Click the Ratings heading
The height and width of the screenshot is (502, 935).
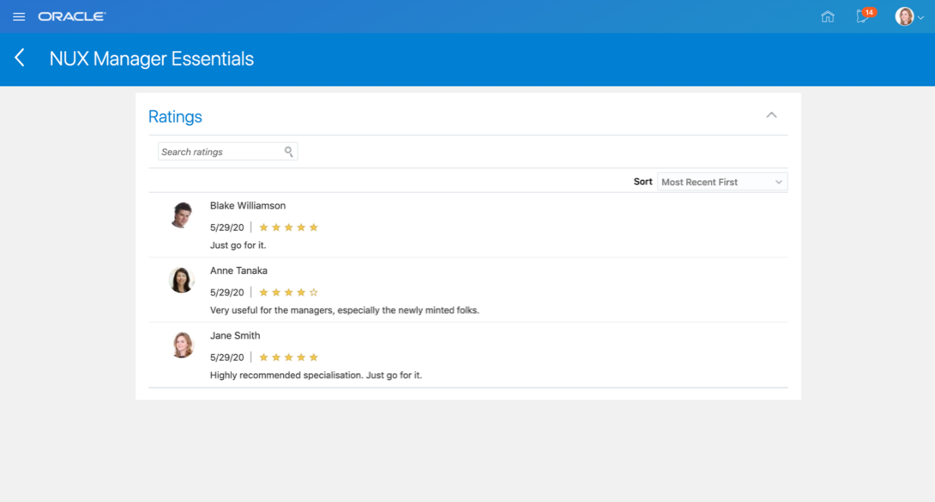(x=175, y=116)
